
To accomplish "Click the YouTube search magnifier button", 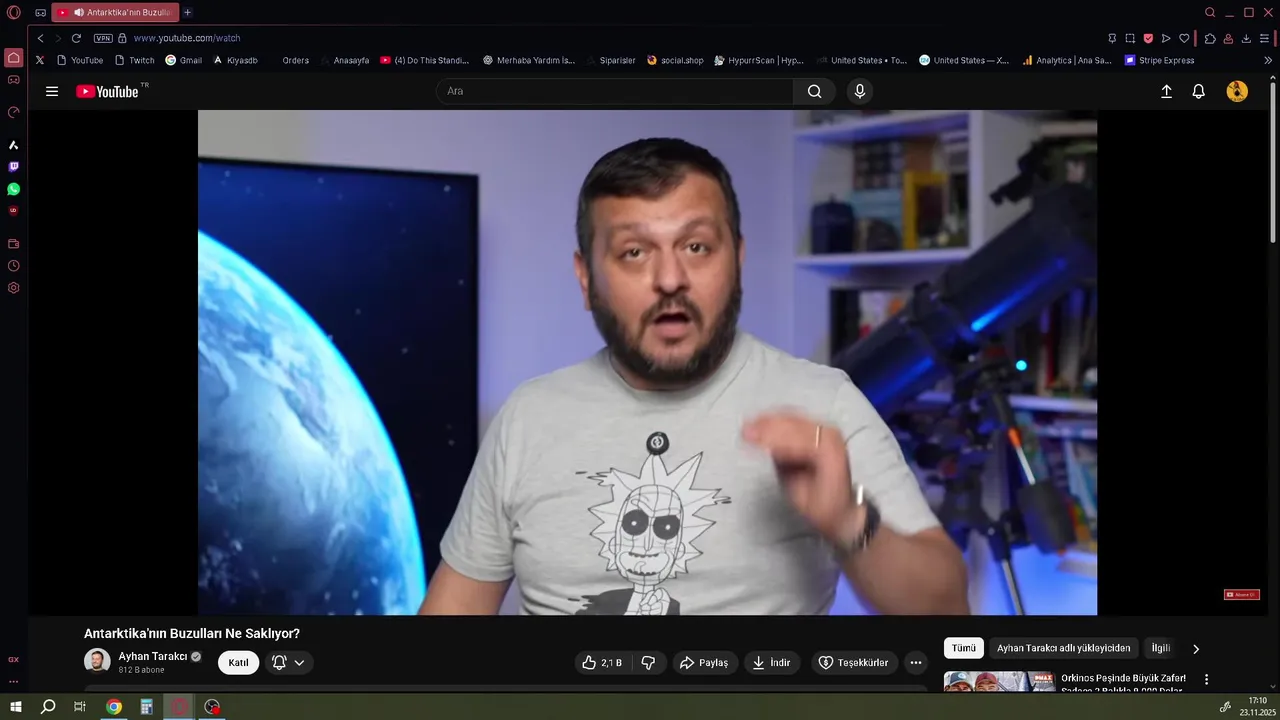I will point(815,91).
